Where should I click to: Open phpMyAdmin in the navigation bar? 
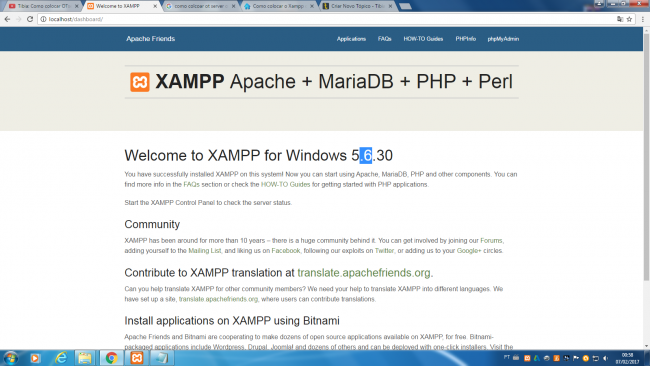(x=503, y=39)
